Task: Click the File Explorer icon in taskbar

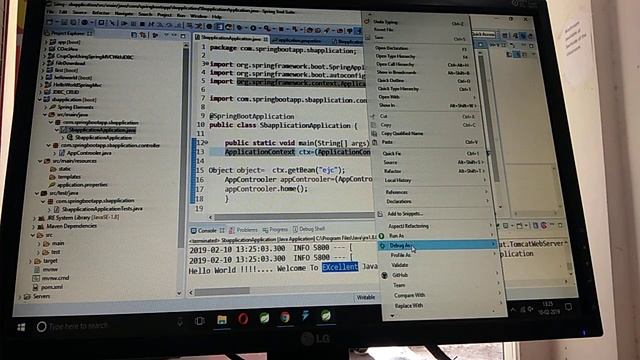Action: tap(222, 320)
